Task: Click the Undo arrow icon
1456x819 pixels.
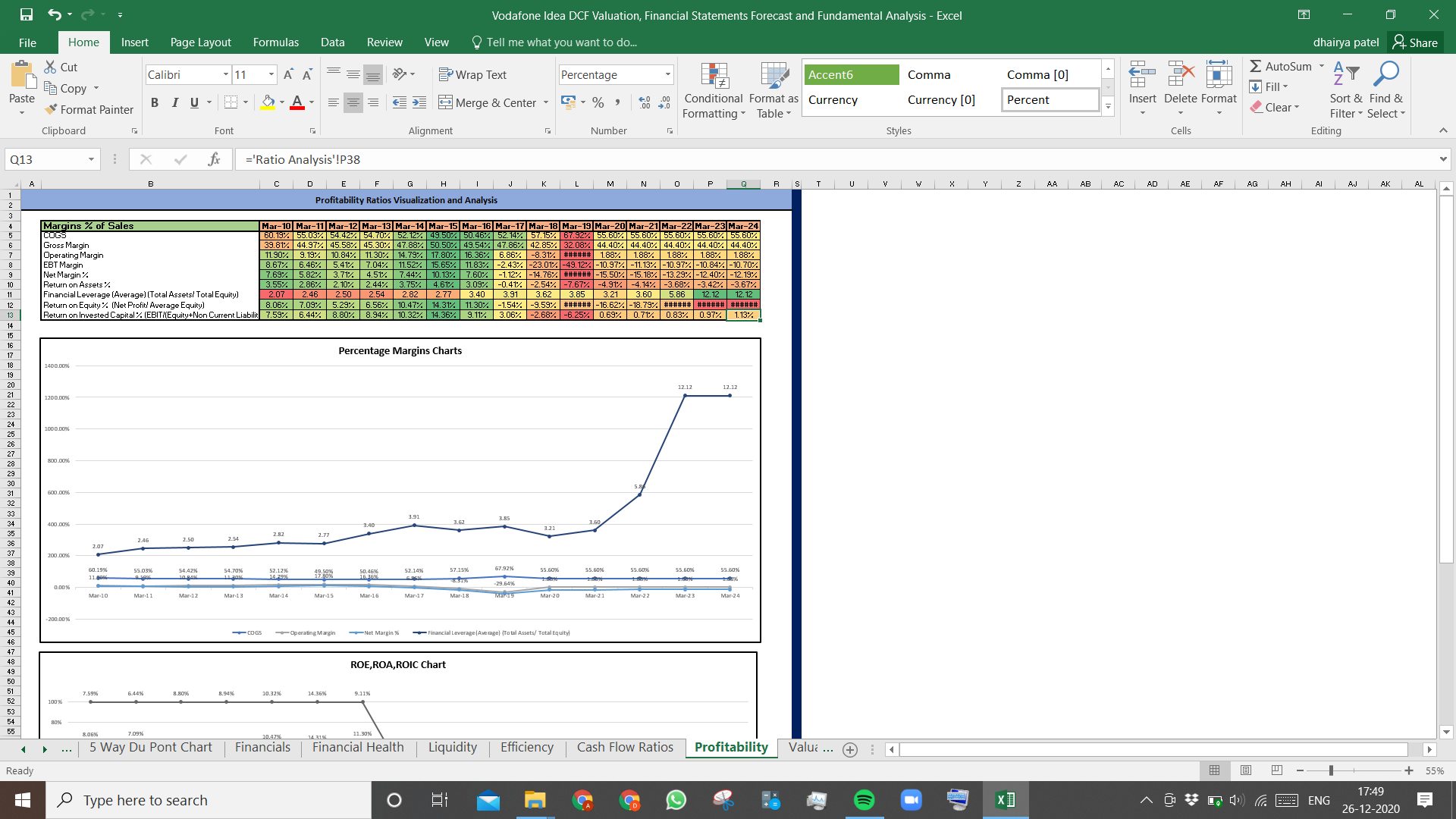Action: [x=55, y=14]
